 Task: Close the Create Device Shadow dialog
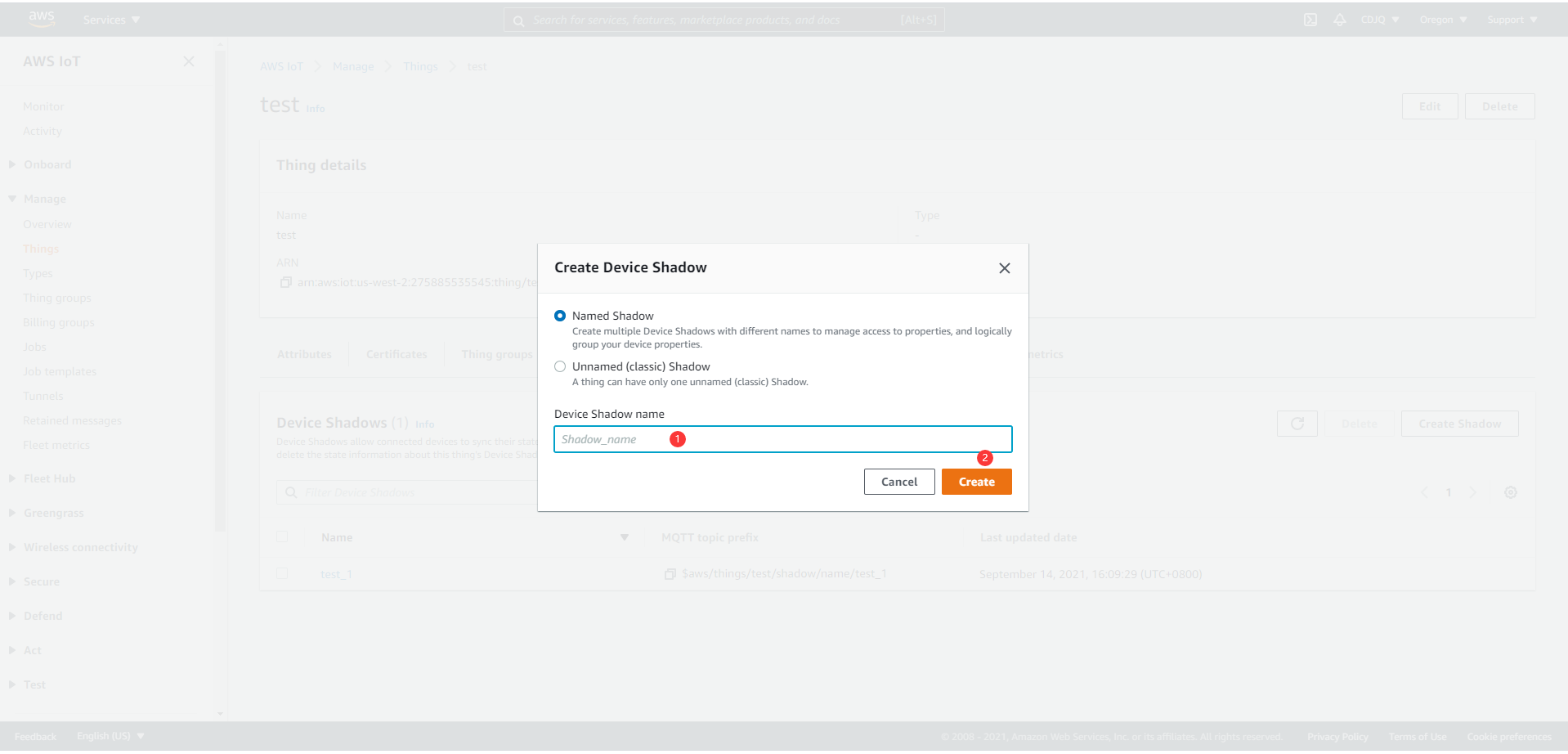[x=1004, y=268]
